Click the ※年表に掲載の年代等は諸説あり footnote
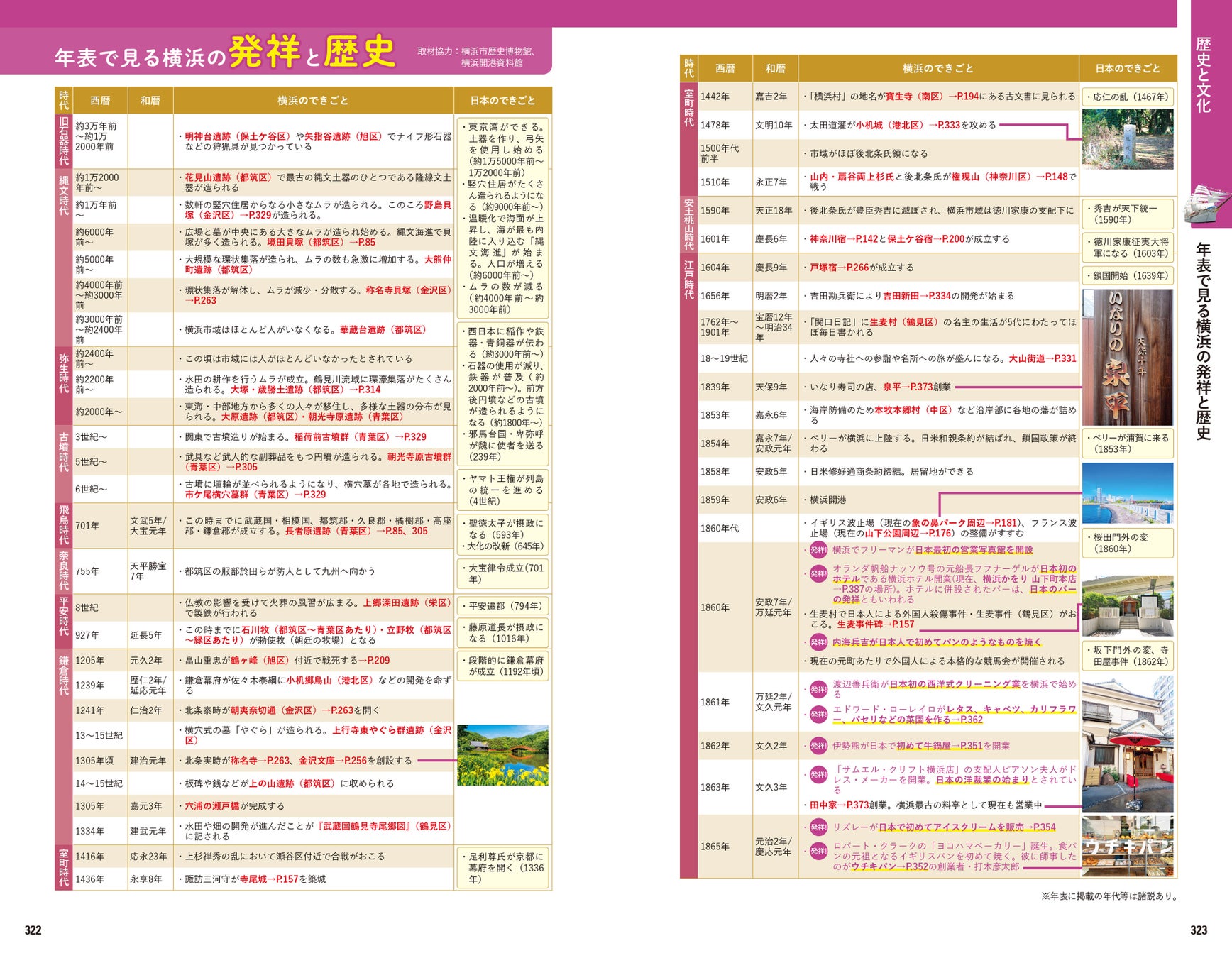The height and width of the screenshot is (958, 1232). (1109, 896)
